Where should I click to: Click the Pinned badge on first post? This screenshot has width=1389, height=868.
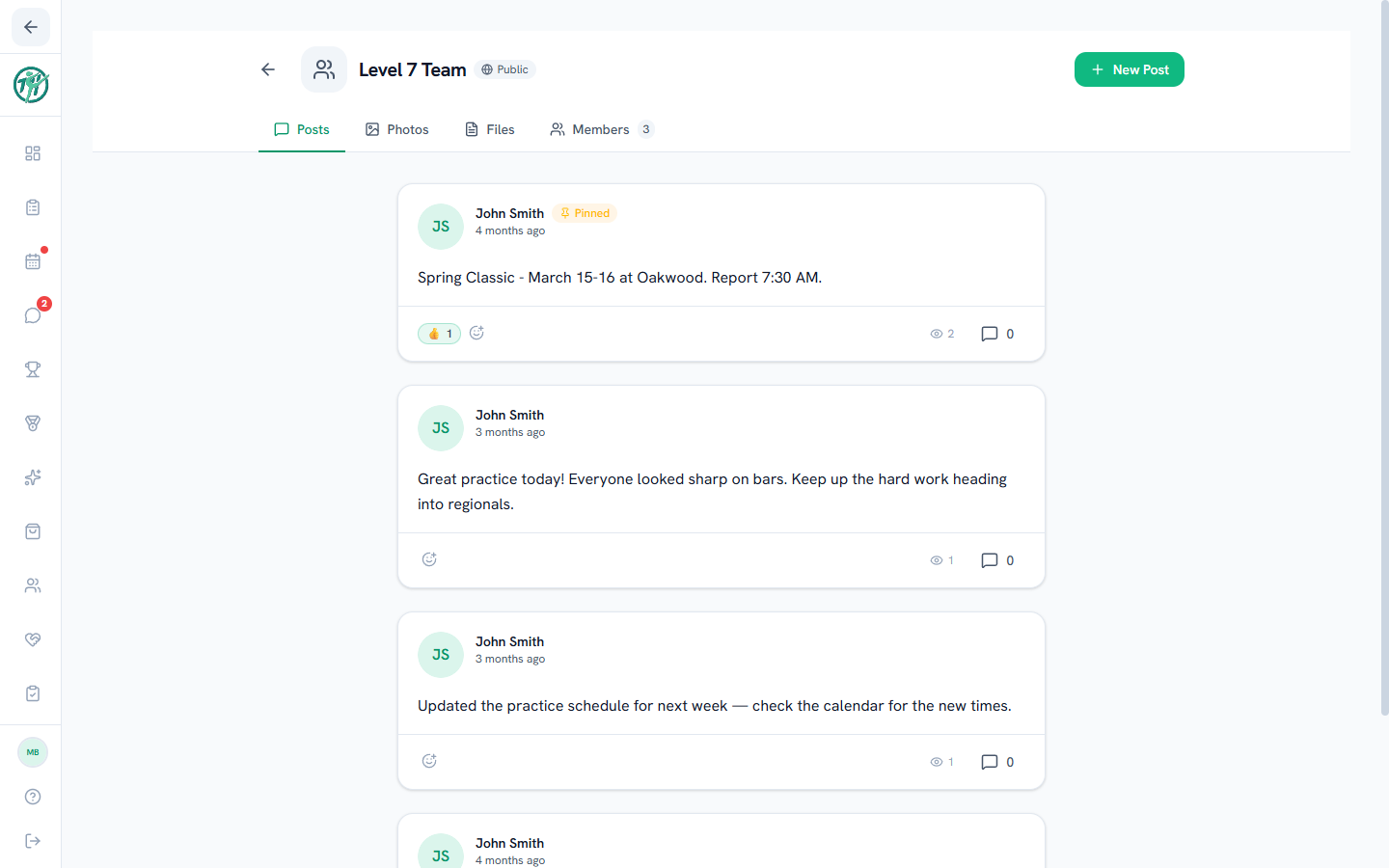586,213
